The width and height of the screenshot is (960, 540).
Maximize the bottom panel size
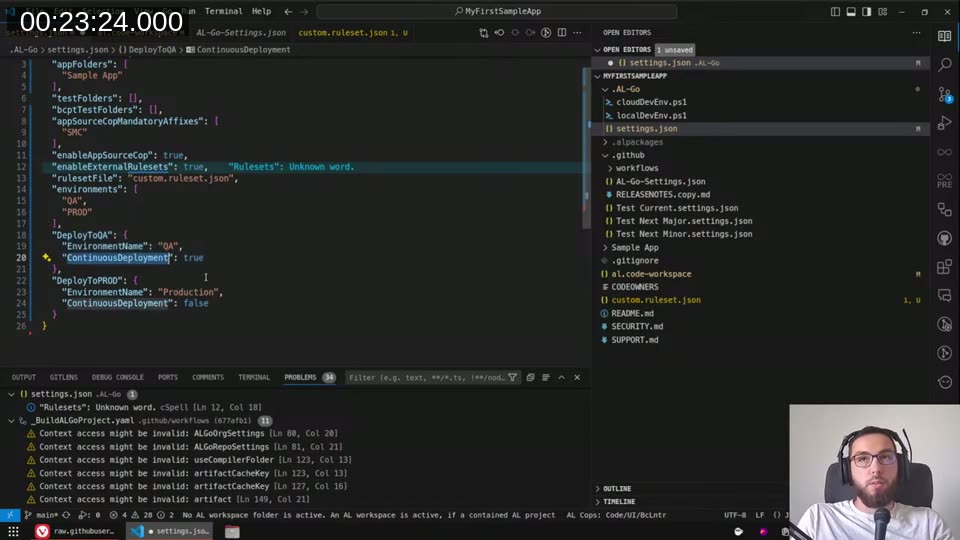561,377
